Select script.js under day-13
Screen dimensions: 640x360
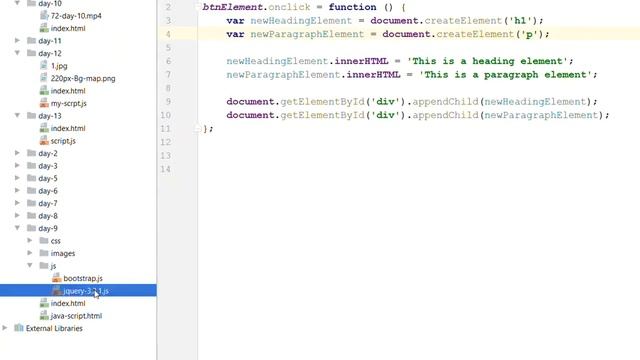(63, 141)
